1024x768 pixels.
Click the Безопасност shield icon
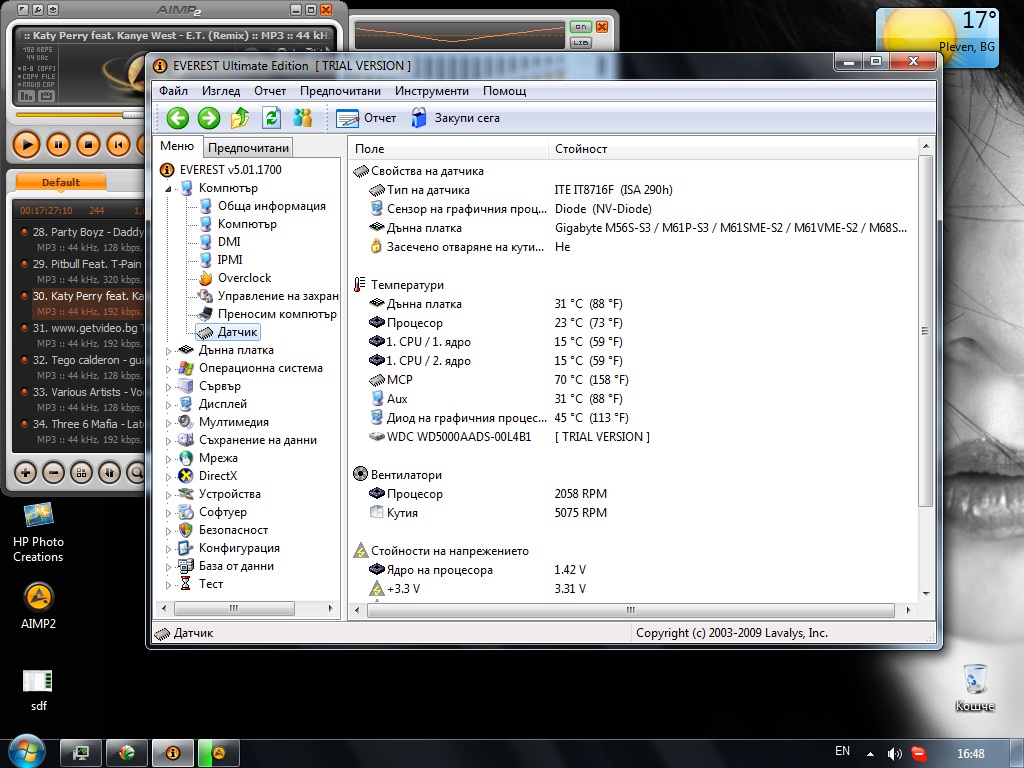click(186, 530)
